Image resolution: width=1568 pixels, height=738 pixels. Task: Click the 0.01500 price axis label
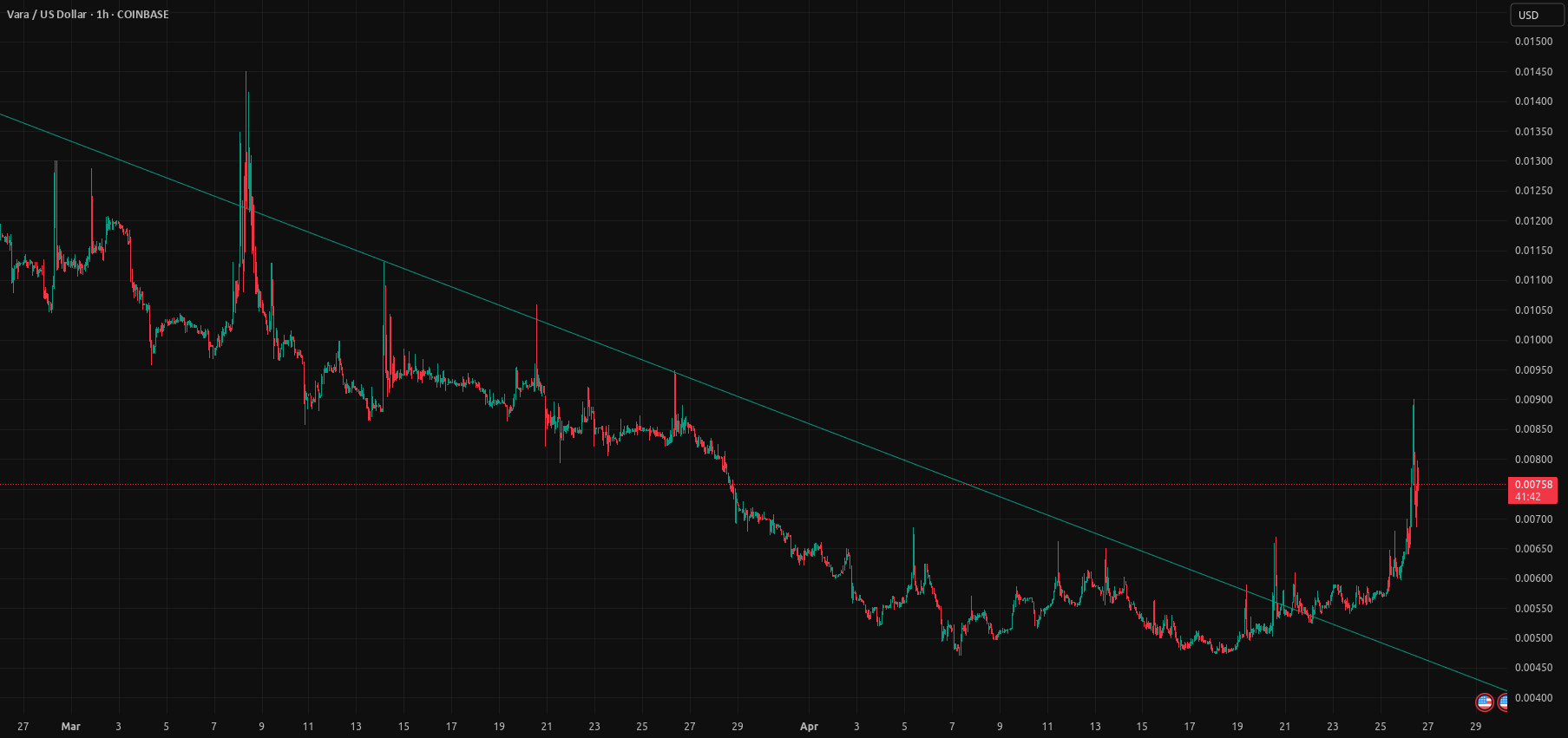pyautogui.click(x=1533, y=42)
